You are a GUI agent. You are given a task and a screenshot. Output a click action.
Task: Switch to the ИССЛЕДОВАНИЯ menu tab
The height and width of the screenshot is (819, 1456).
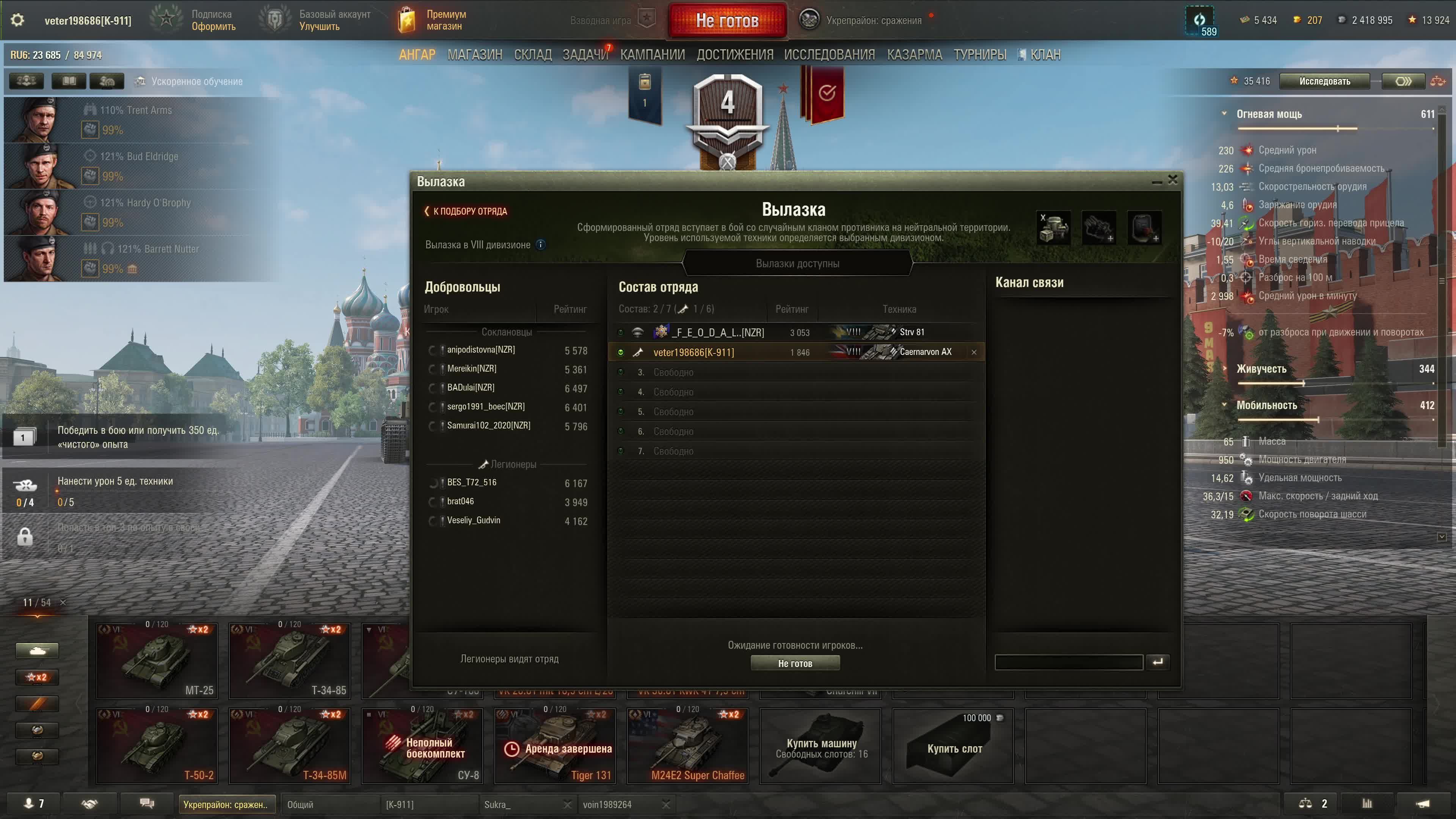point(829,55)
